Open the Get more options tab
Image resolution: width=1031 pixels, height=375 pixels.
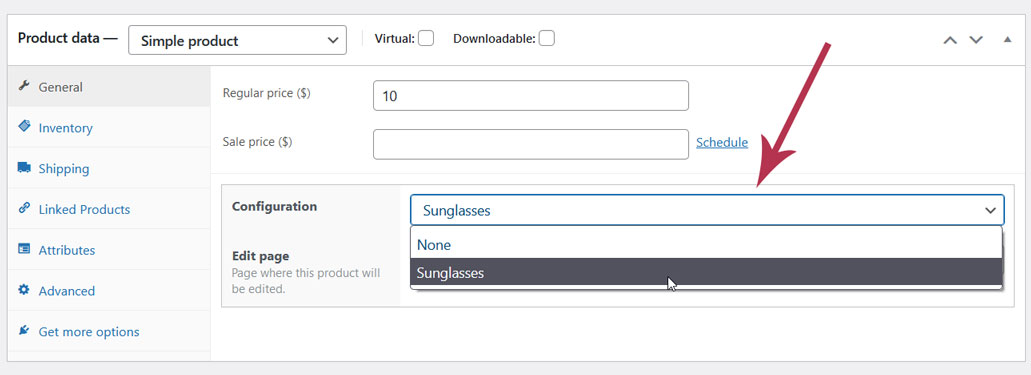tap(109, 332)
